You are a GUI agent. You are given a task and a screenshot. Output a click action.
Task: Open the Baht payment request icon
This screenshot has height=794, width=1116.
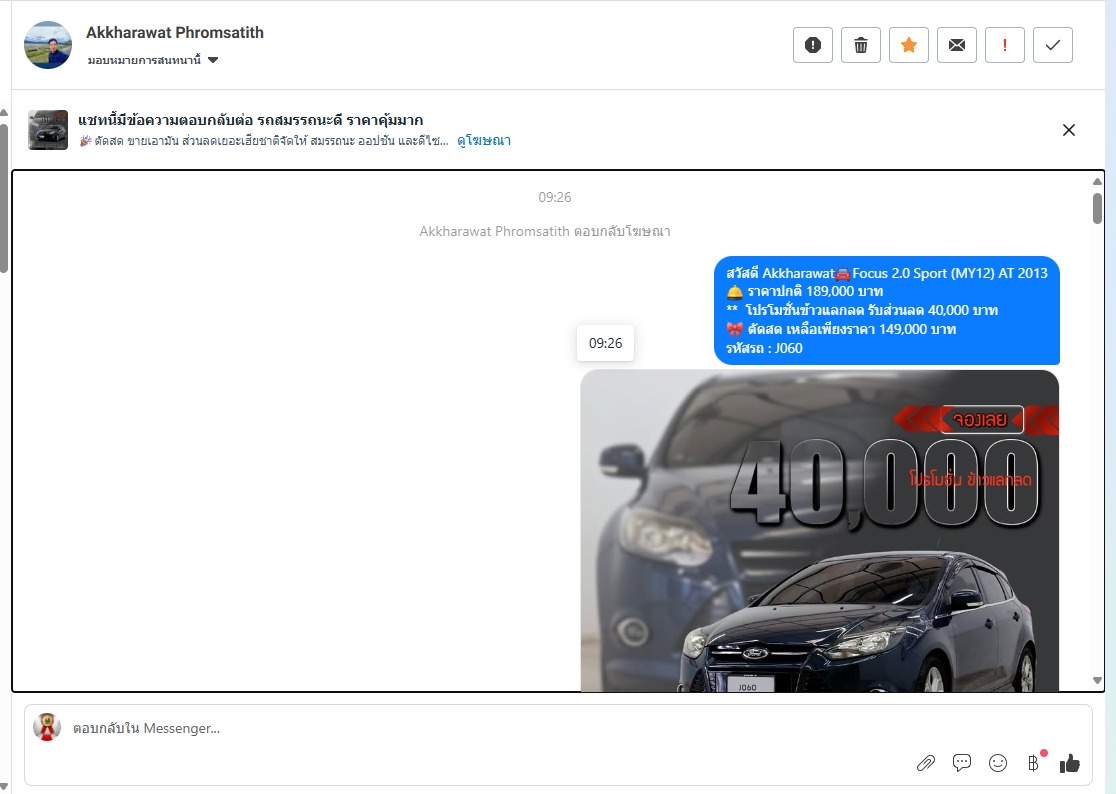pyautogui.click(x=1034, y=763)
